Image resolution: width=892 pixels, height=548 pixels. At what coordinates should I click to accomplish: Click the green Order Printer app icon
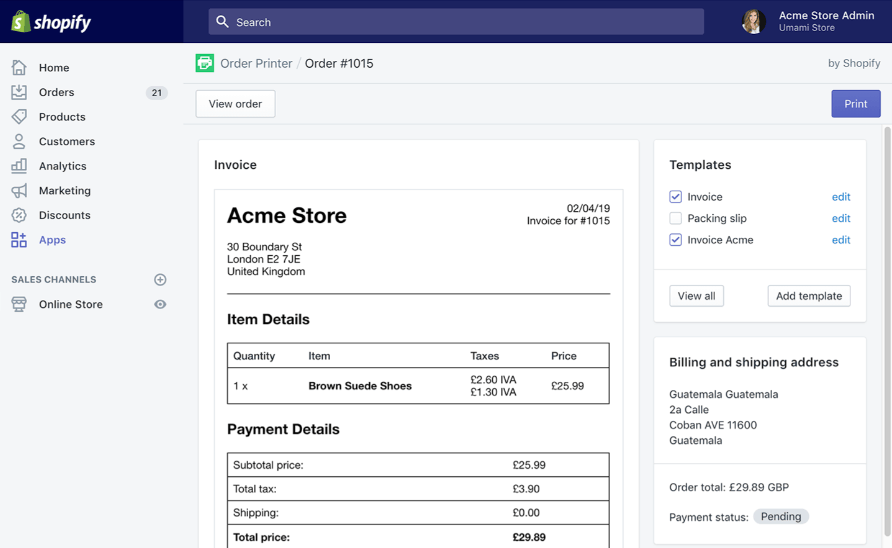point(205,63)
